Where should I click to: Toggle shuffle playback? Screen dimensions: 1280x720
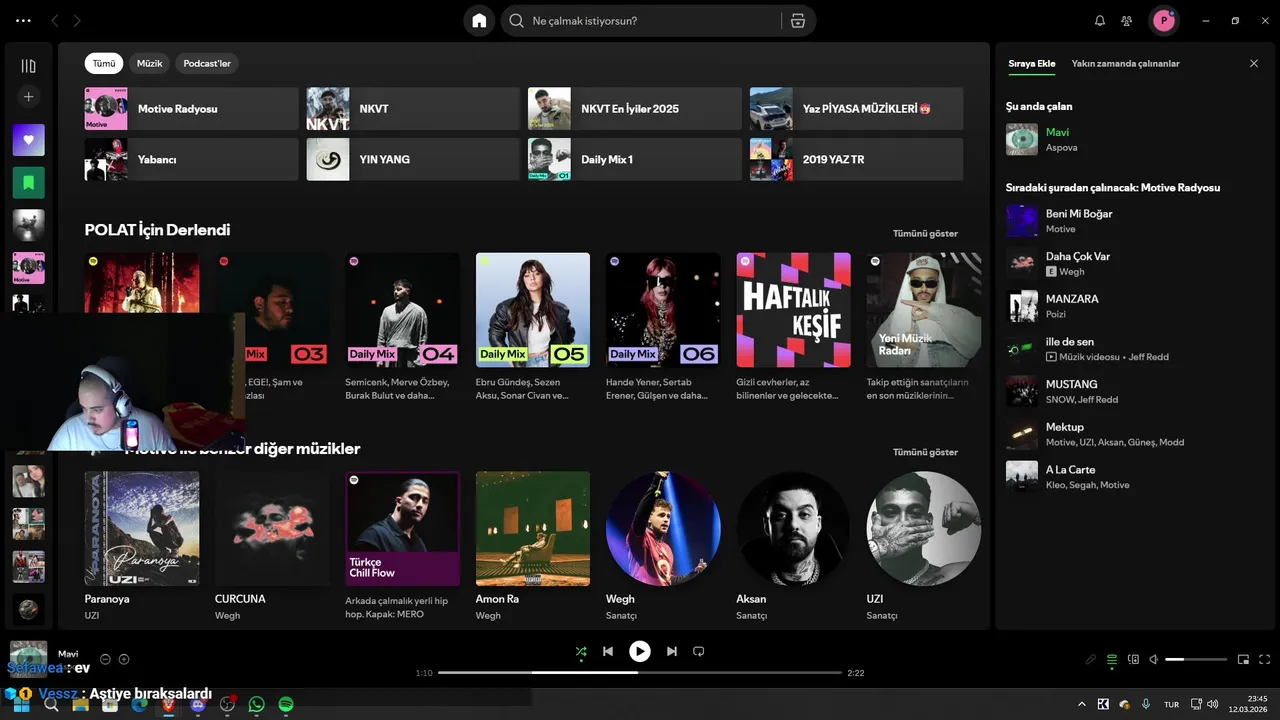[581, 652]
